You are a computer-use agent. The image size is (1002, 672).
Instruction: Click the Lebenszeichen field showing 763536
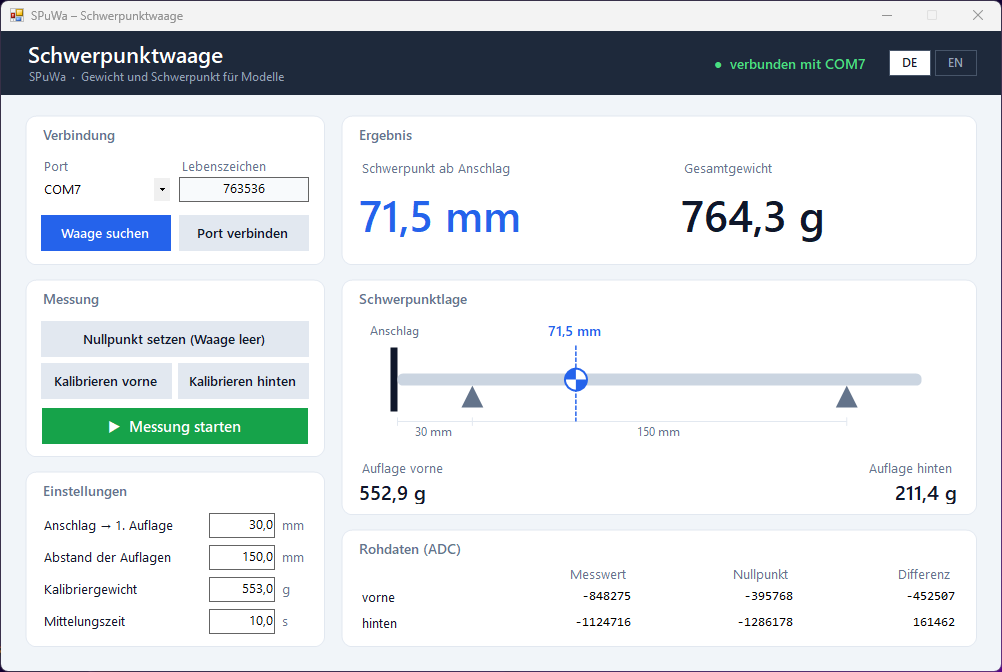pyautogui.click(x=243, y=189)
